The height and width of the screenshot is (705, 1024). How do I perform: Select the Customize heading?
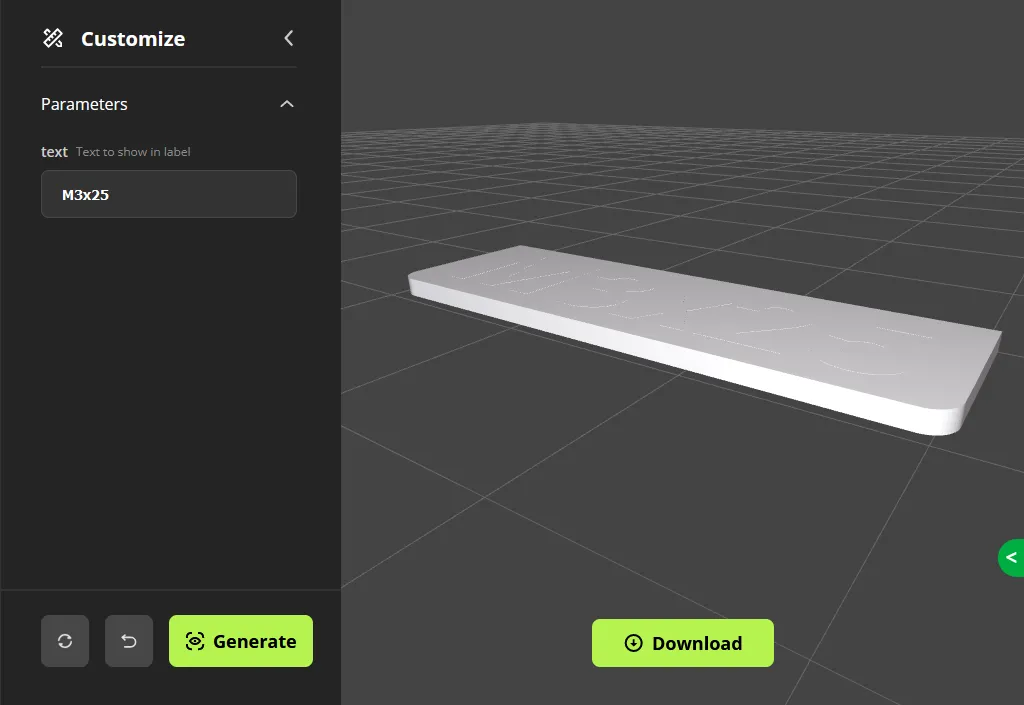[132, 38]
